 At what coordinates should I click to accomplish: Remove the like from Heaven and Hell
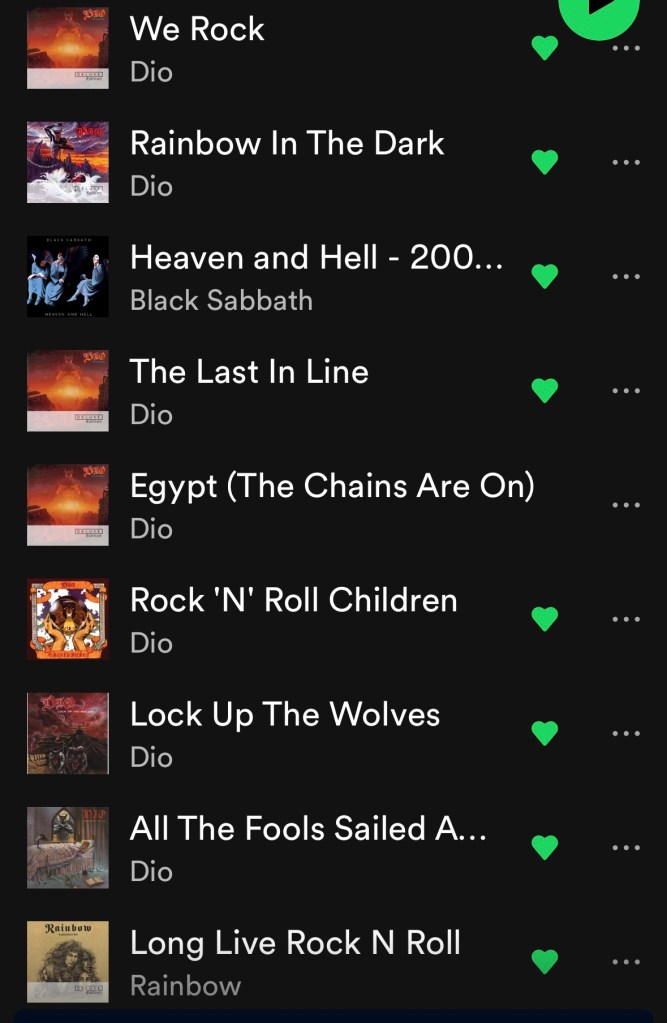[544, 276]
